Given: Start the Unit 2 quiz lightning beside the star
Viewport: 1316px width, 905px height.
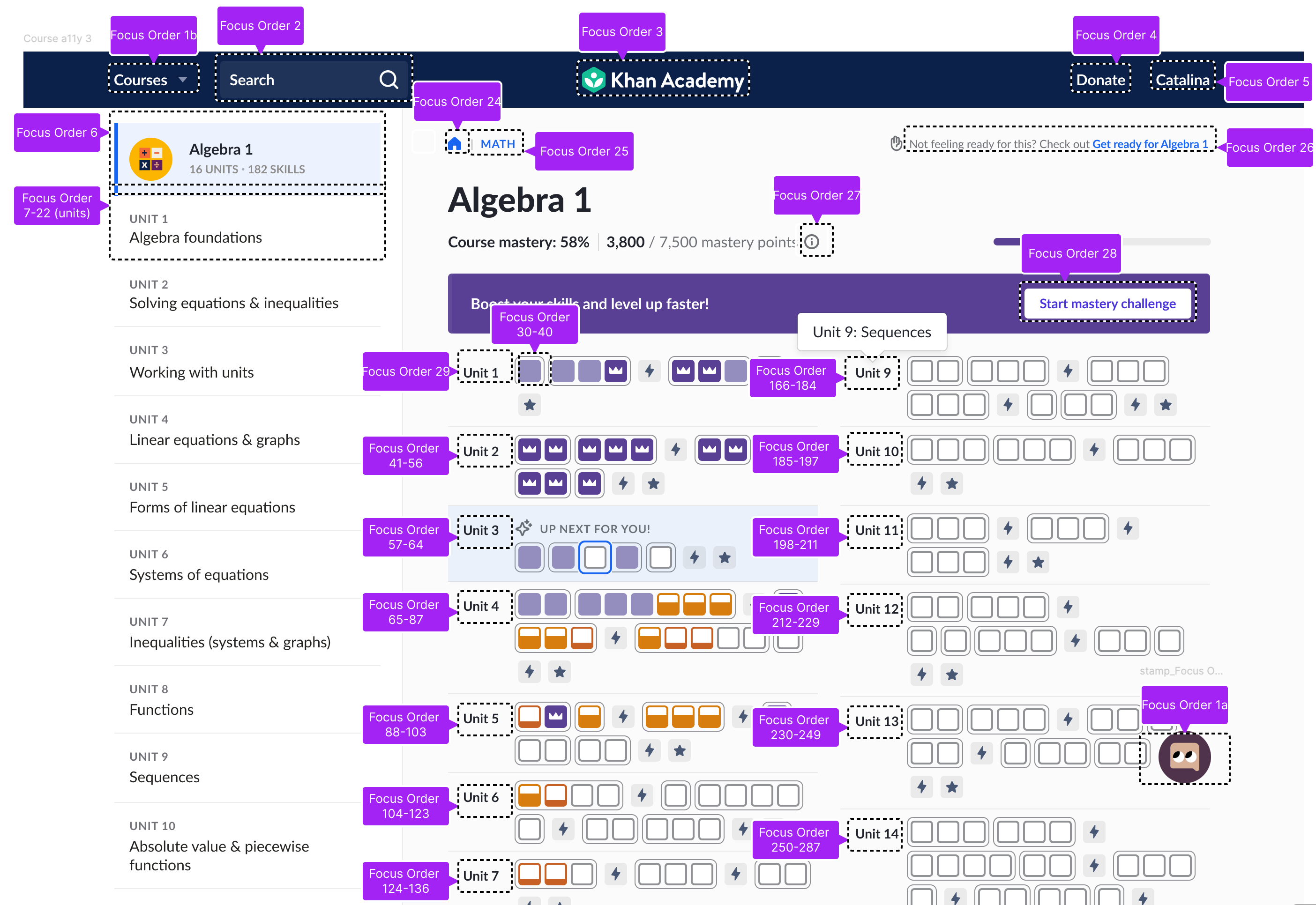Looking at the screenshot, I should tap(623, 484).
